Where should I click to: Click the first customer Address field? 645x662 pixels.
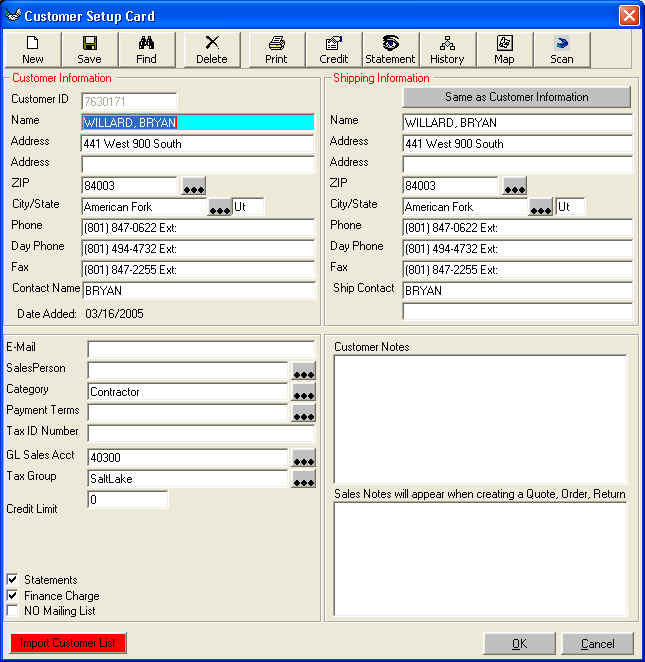click(198, 144)
